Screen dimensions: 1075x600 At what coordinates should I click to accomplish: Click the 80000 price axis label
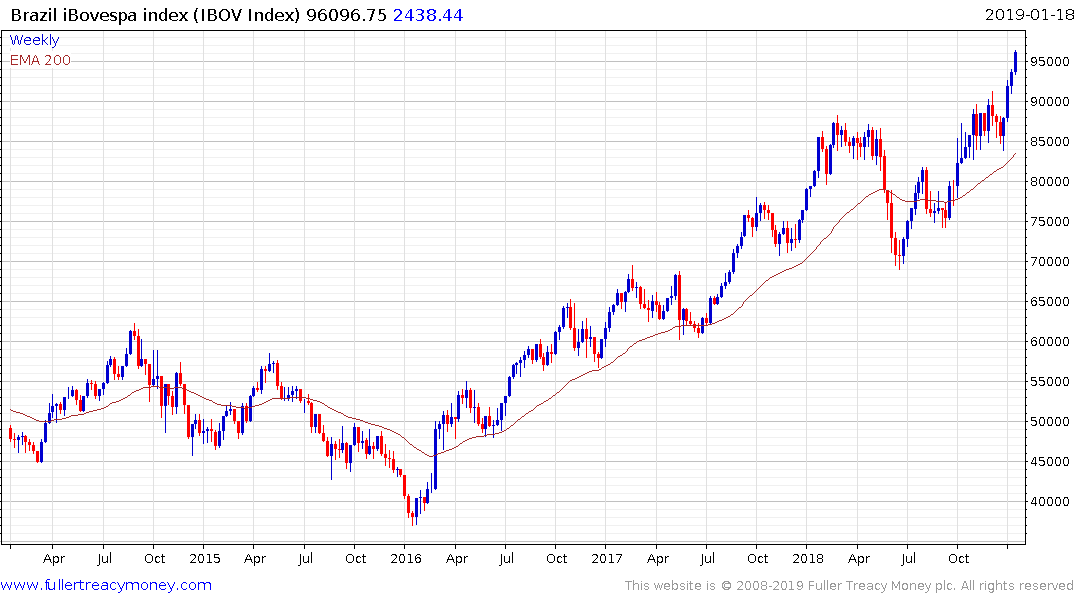coord(1049,182)
